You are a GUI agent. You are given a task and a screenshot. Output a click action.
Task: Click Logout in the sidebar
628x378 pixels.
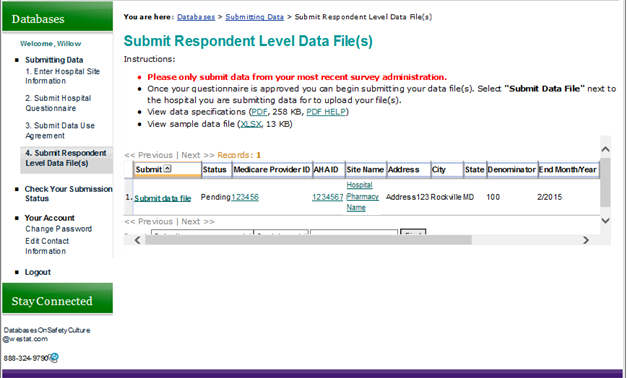point(38,272)
